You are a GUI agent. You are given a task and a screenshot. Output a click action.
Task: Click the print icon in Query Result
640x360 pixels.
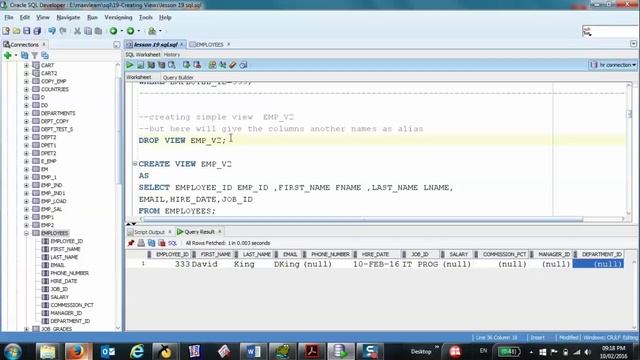[x=141, y=243]
